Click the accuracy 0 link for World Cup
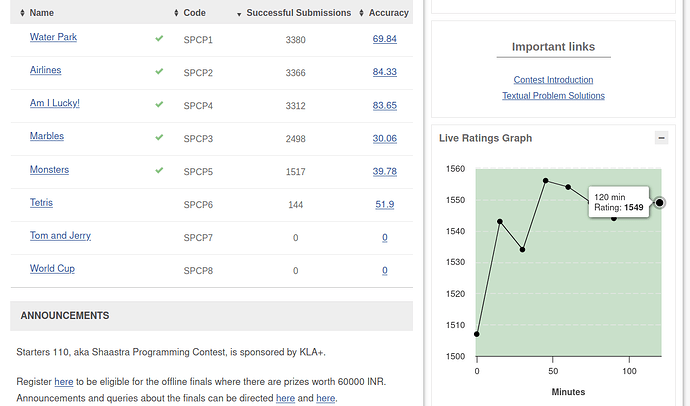The width and height of the screenshot is (690, 406). point(385,271)
